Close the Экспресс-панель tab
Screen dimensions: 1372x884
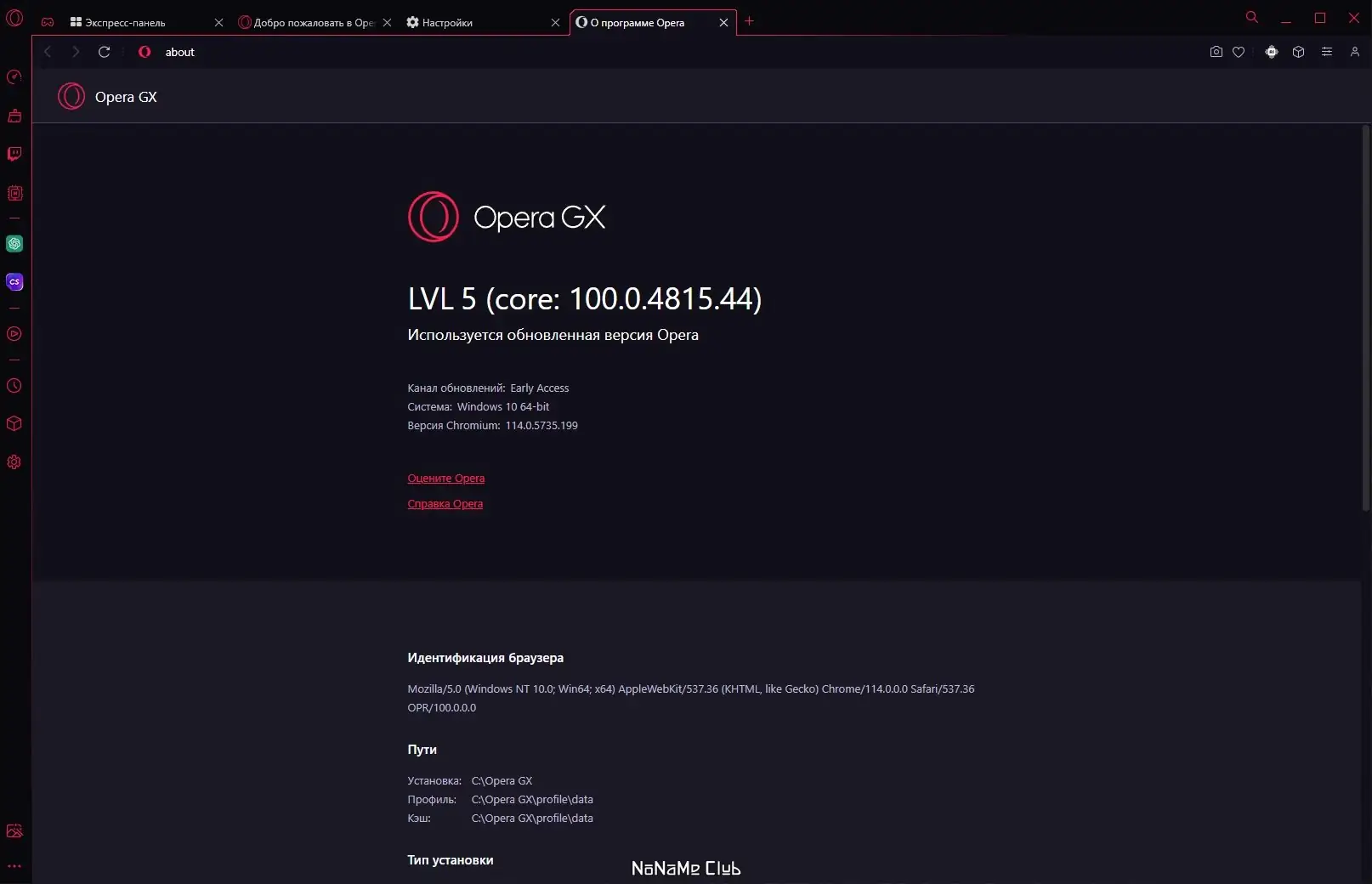click(x=218, y=23)
